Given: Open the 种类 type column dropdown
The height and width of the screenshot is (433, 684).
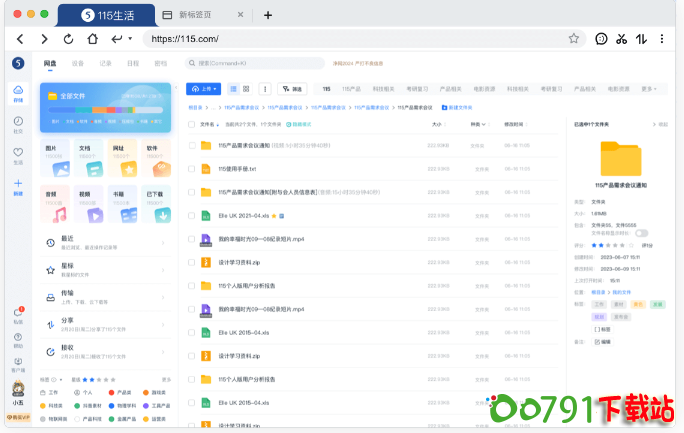Looking at the screenshot, I should point(478,125).
